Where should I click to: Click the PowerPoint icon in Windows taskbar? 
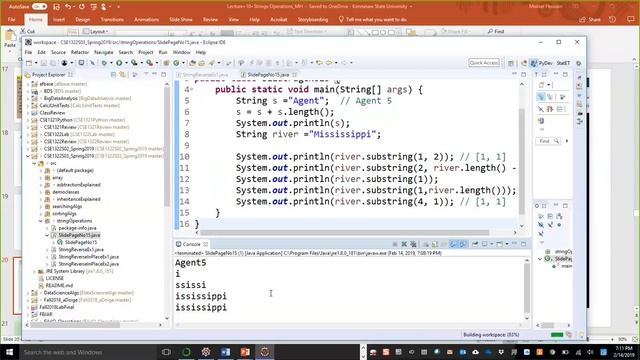coord(245,352)
